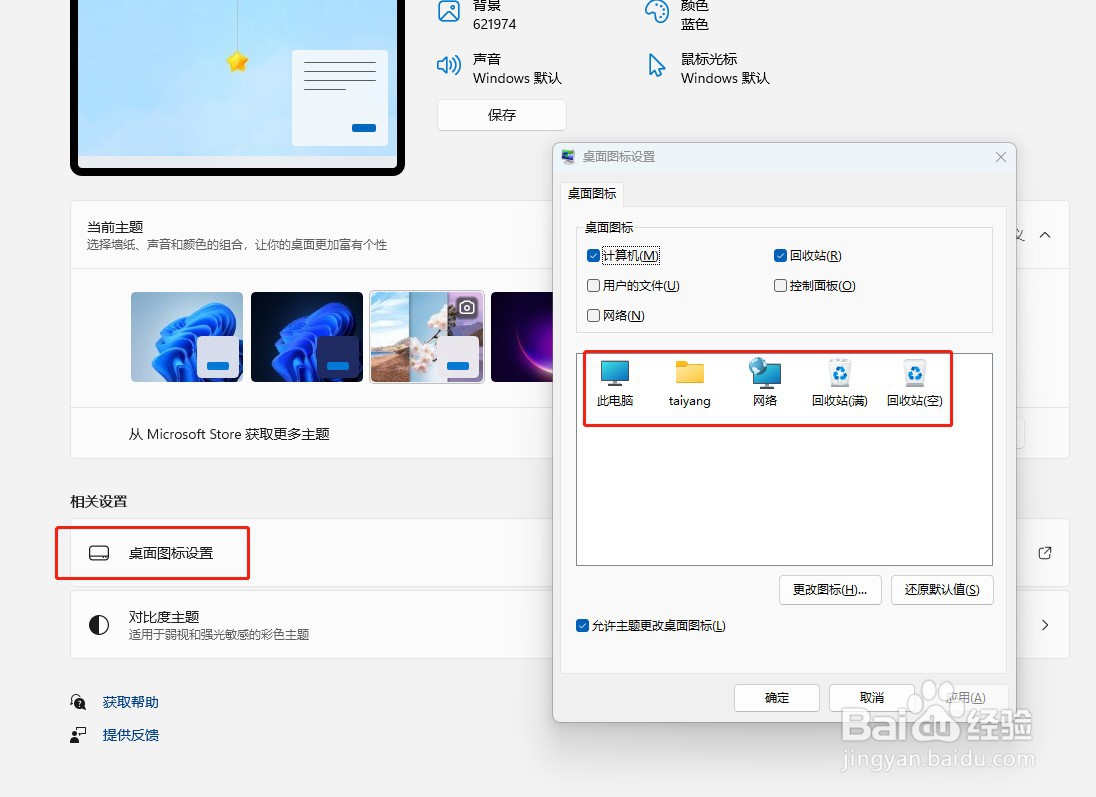Screen dimensions: 1096x797
Task: Click the 鼠标光标 Windows 默认 setting
Action: [707, 69]
